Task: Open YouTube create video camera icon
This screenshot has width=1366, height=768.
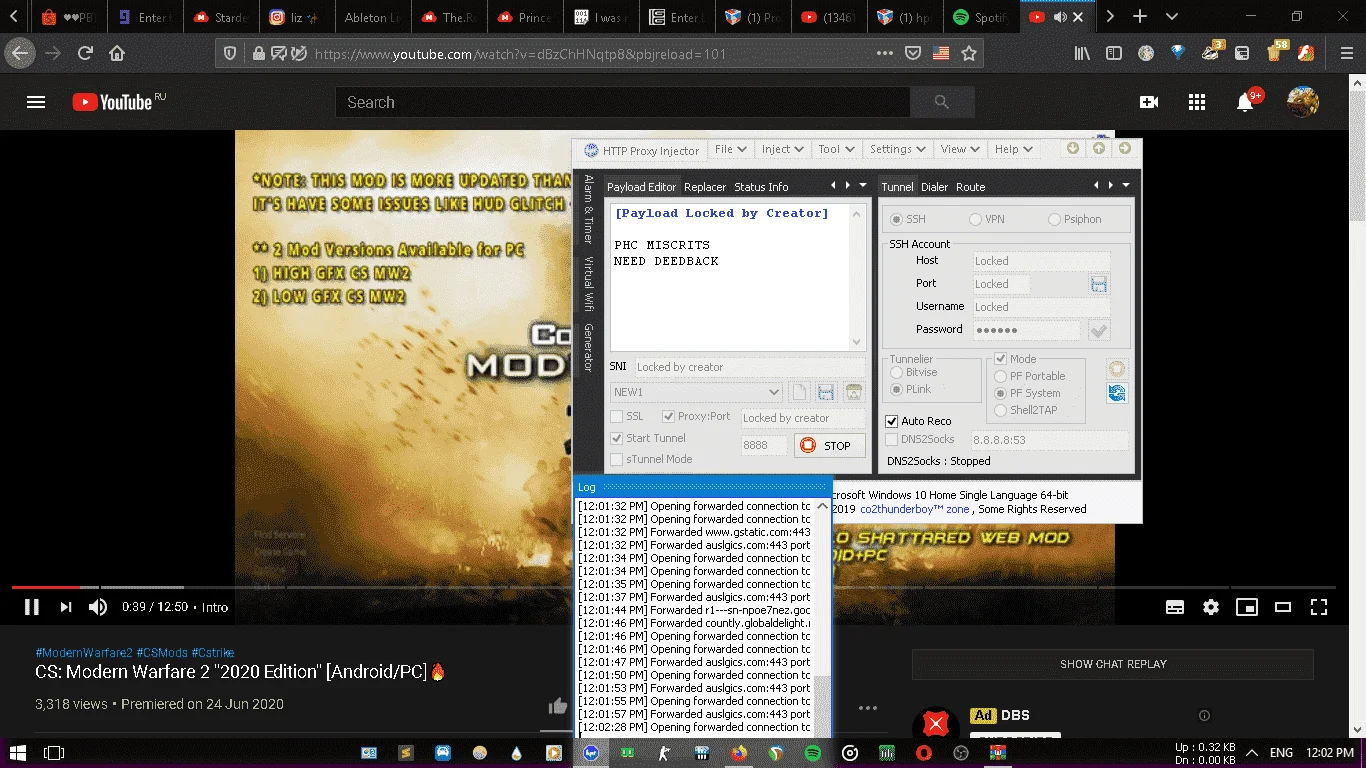Action: [x=1149, y=102]
